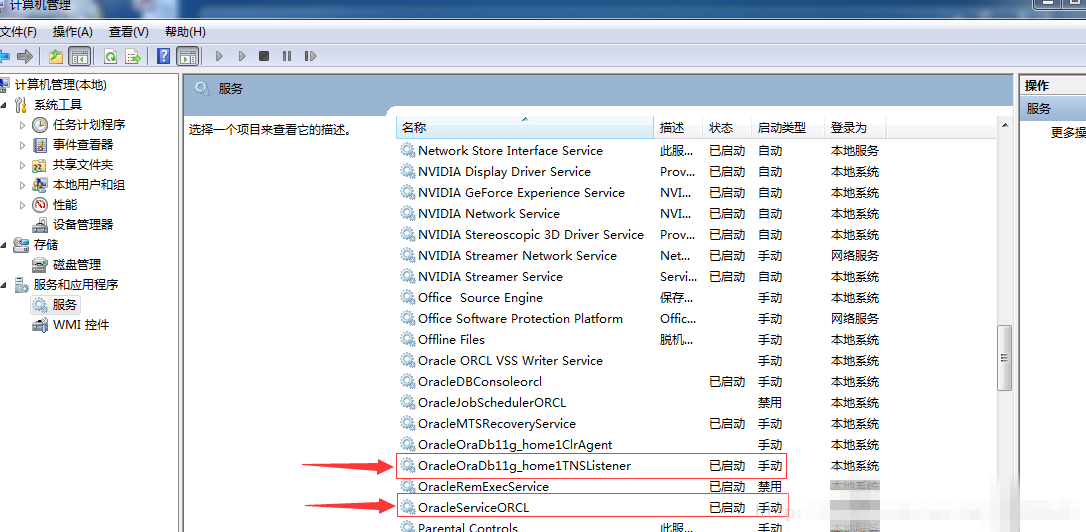Expand the 任务计划程序 tree node
This screenshot has height=532, width=1086.
coord(23,125)
